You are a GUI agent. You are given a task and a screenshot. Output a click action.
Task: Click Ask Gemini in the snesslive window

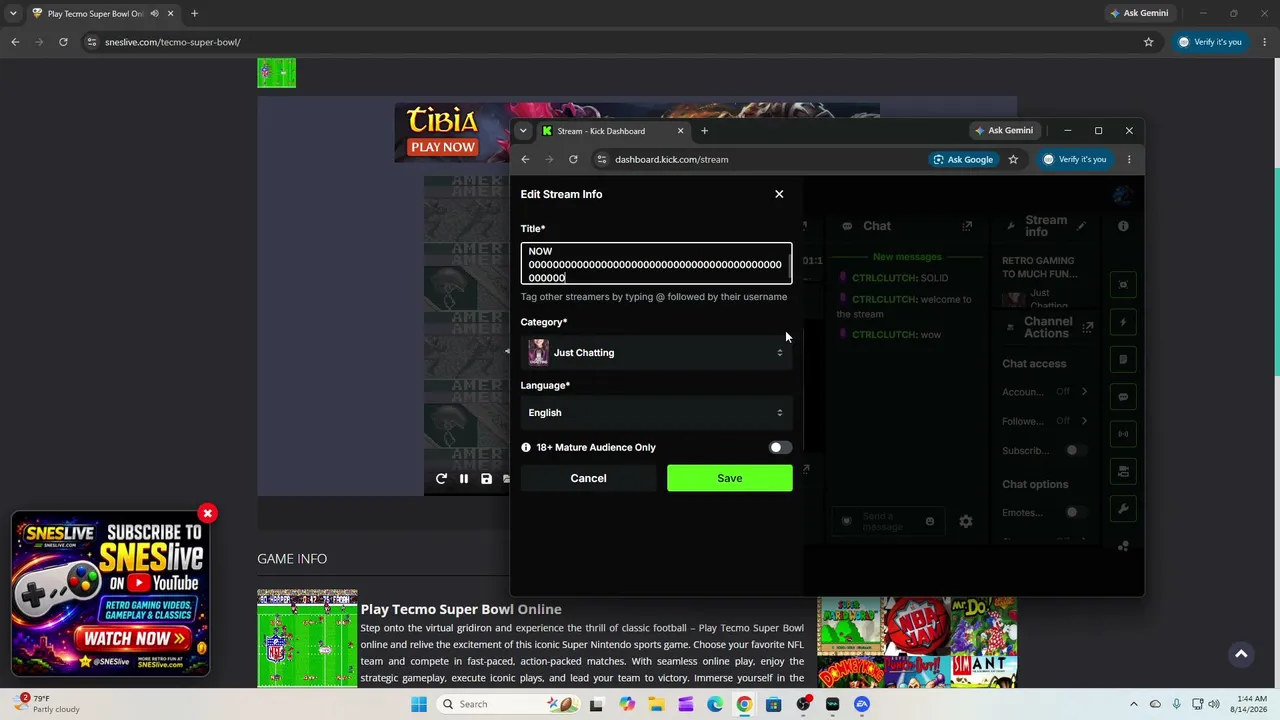coord(1139,13)
